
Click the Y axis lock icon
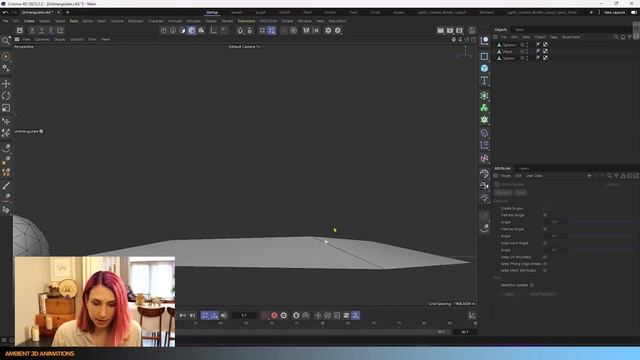pos(41,31)
